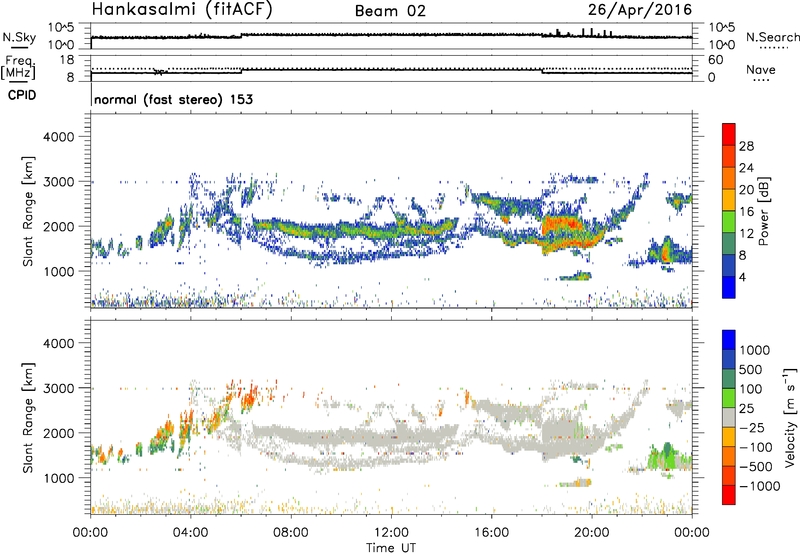Screen dimensions: 800x554
Task: Select the "Freq. [MHz]" axis label
Action: (19, 67)
